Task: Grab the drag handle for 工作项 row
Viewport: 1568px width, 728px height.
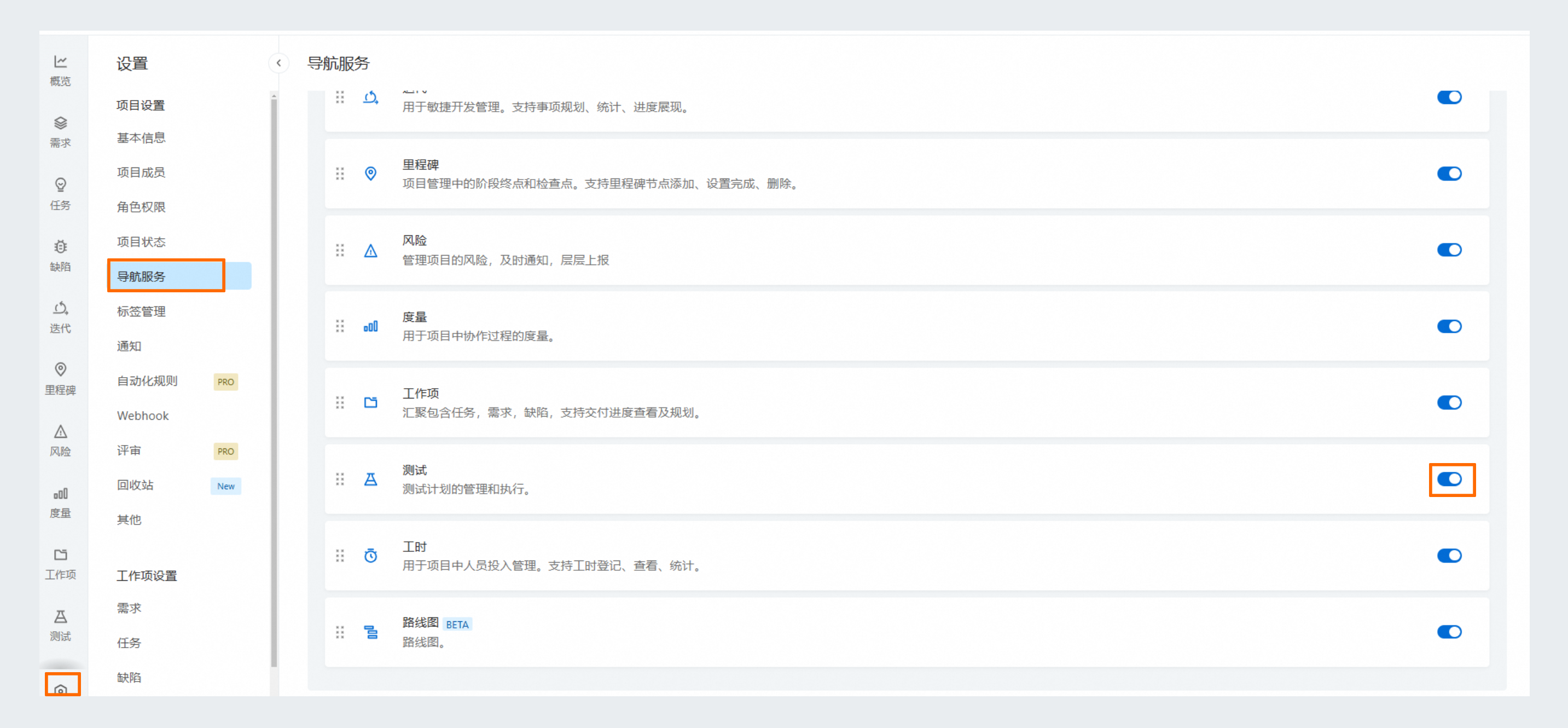Action: coord(340,403)
